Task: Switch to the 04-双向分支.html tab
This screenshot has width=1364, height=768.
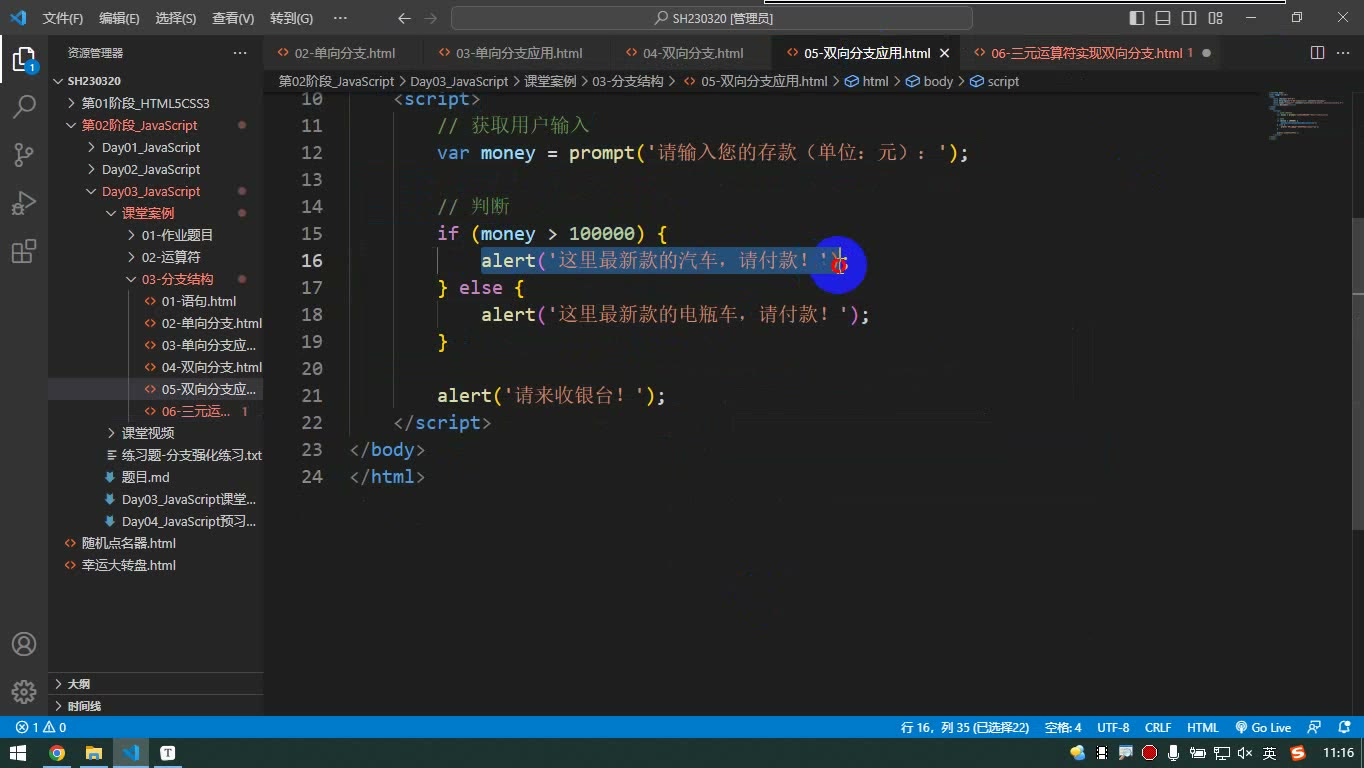Action: point(693,53)
